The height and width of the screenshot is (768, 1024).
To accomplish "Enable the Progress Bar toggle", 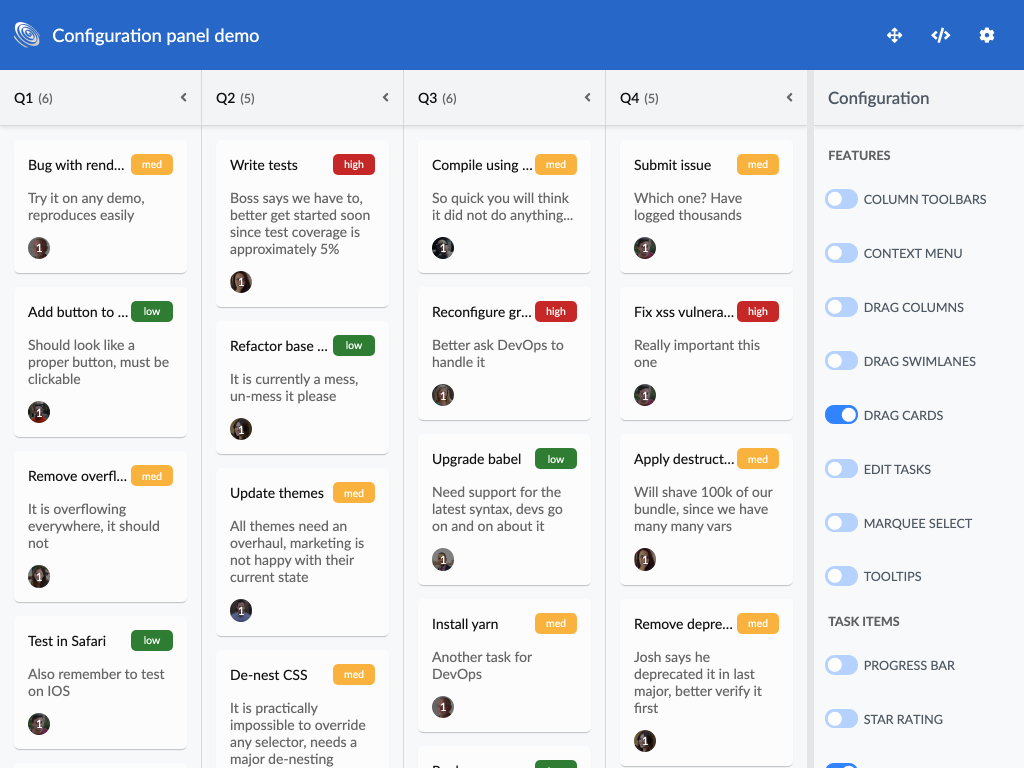I will [841, 665].
